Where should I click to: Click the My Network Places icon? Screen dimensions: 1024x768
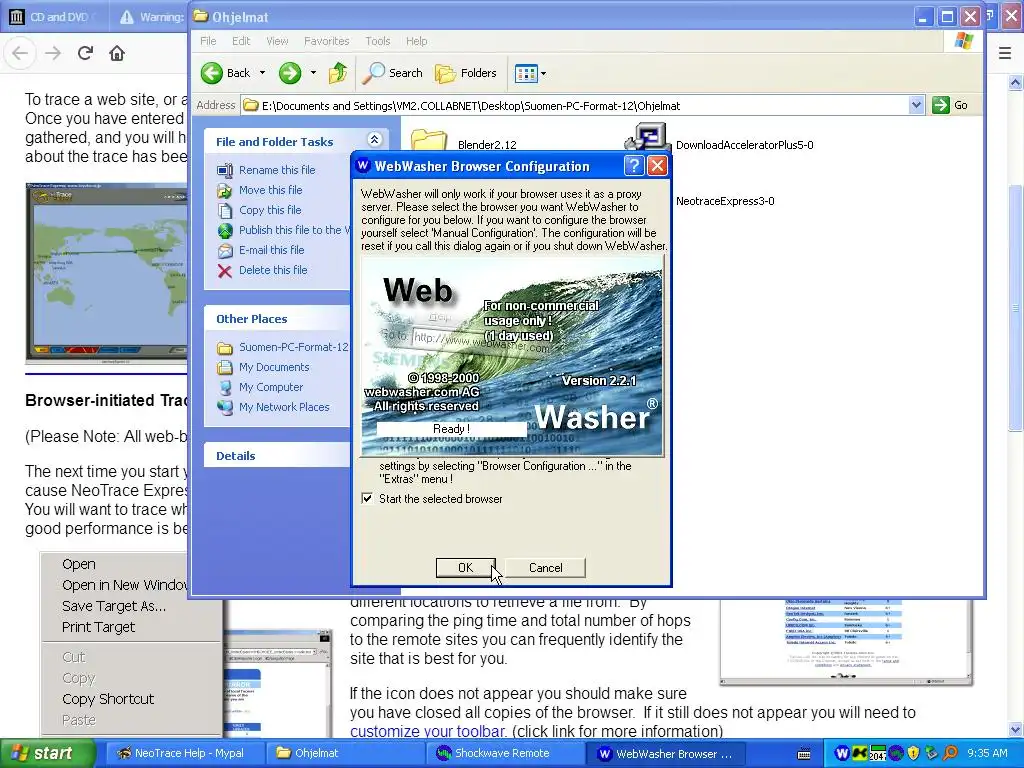point(225,408)
